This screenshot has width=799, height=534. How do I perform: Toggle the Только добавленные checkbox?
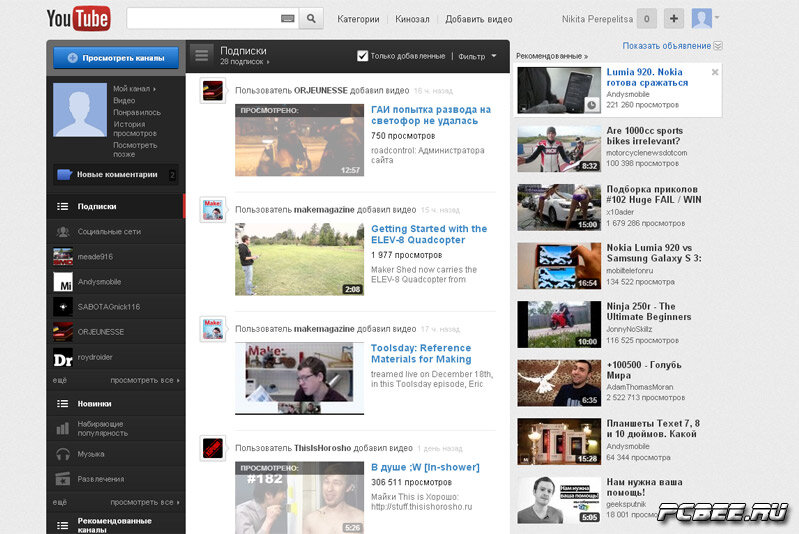(362, 56)
